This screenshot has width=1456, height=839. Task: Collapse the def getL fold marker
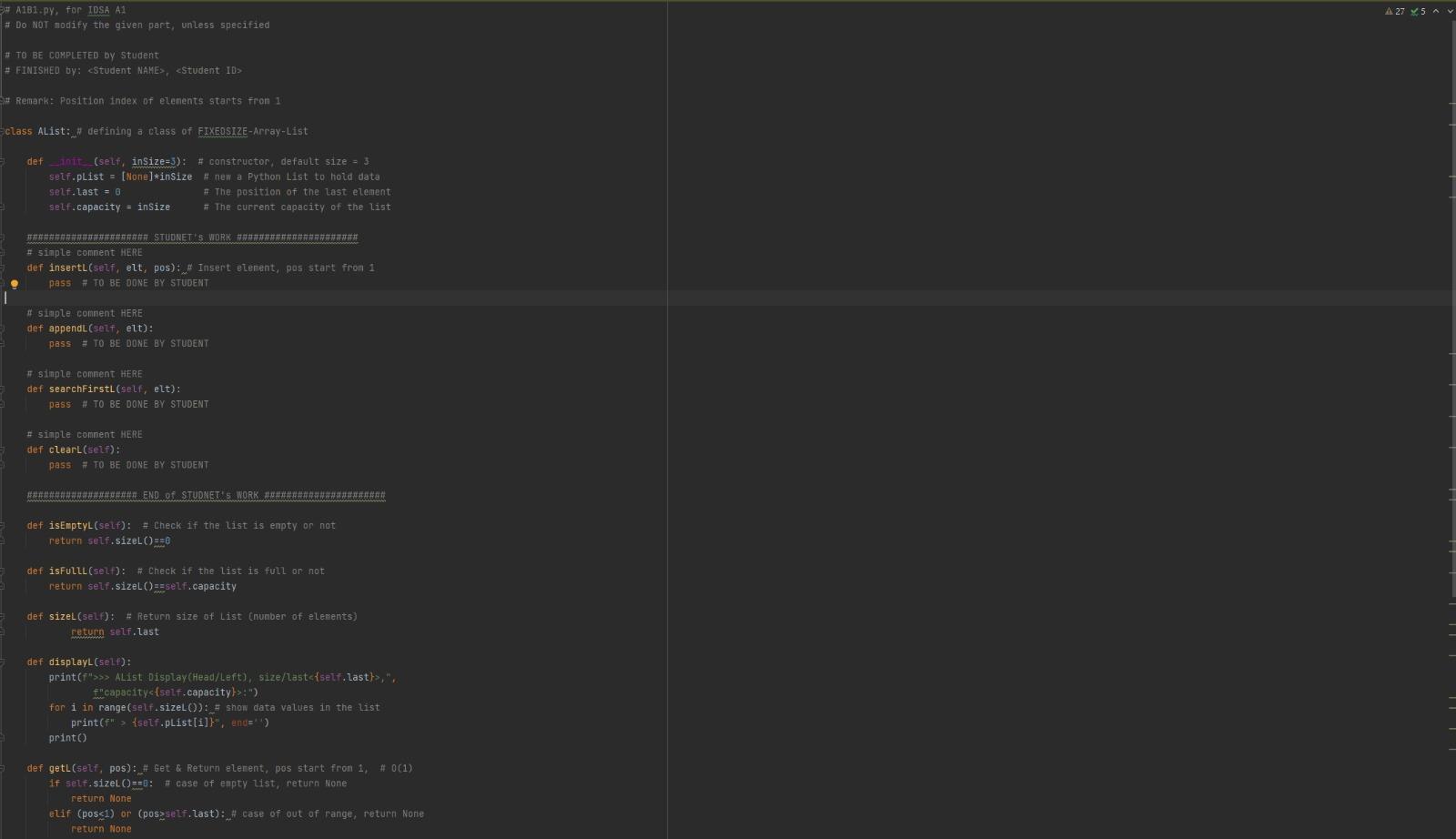pos(3,769)
